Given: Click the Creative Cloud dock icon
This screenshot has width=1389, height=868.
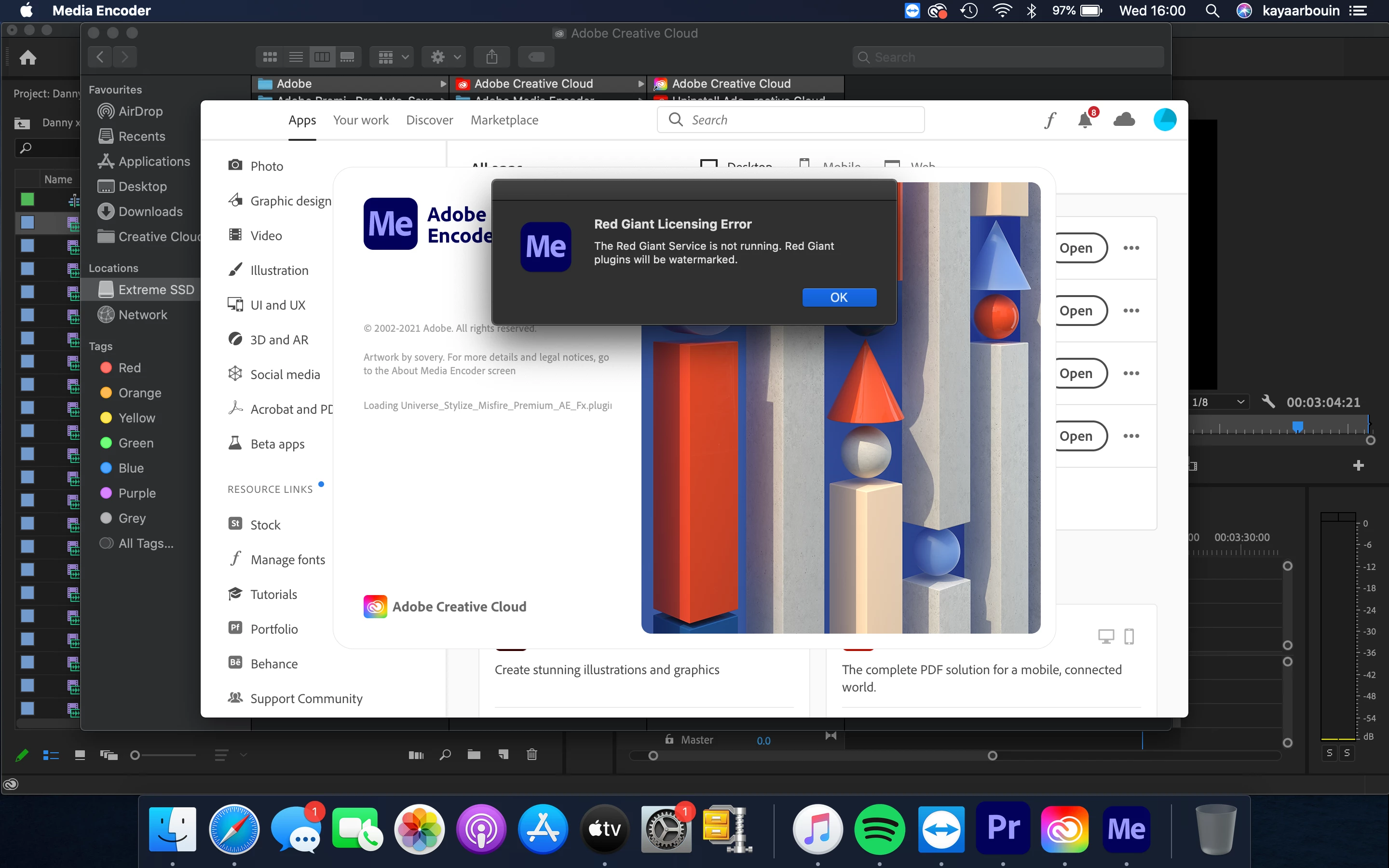Looking at the screenshot, I should (1065, 829).
